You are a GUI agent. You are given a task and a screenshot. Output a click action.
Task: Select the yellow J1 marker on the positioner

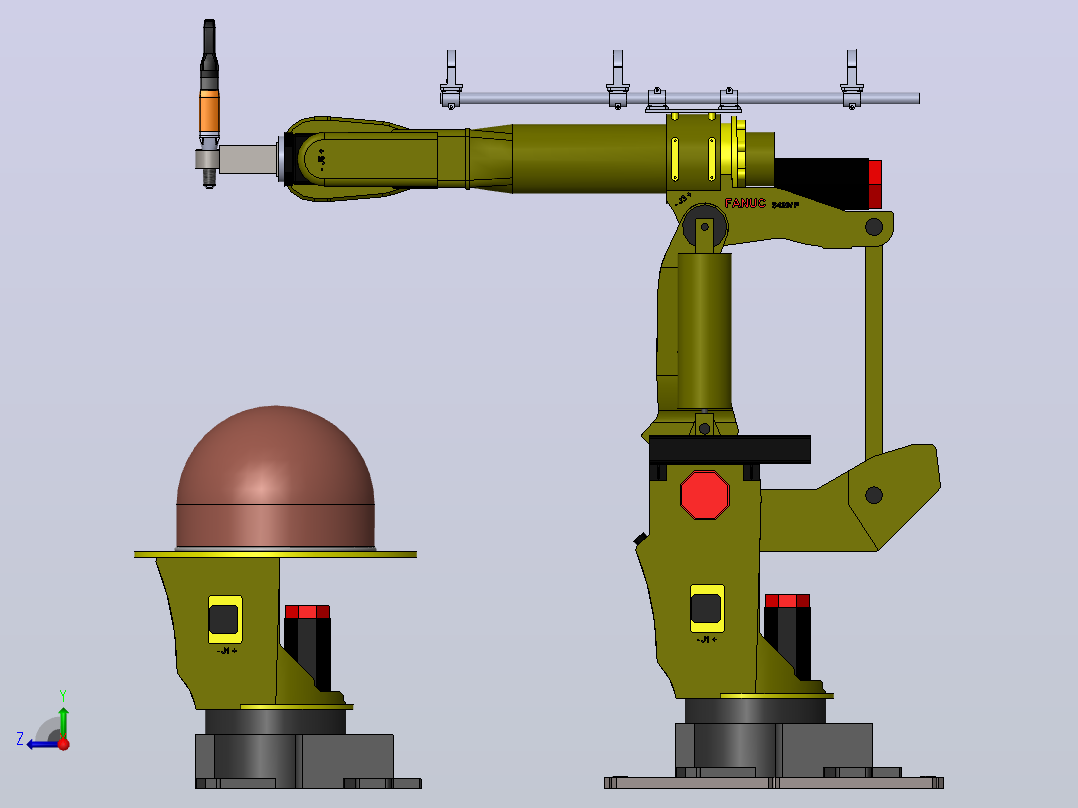[226, 620]
